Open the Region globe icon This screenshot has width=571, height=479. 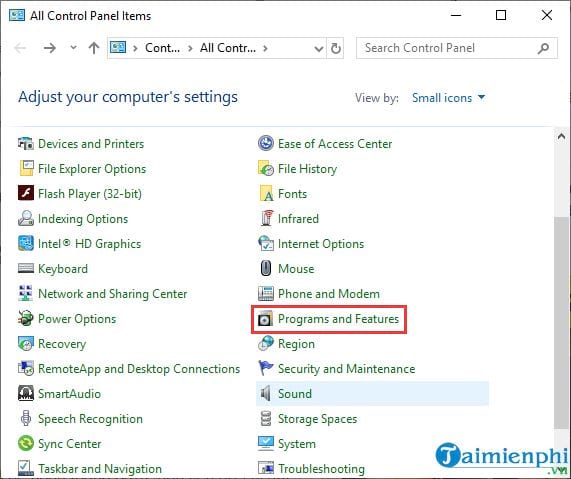coord(266,343)
